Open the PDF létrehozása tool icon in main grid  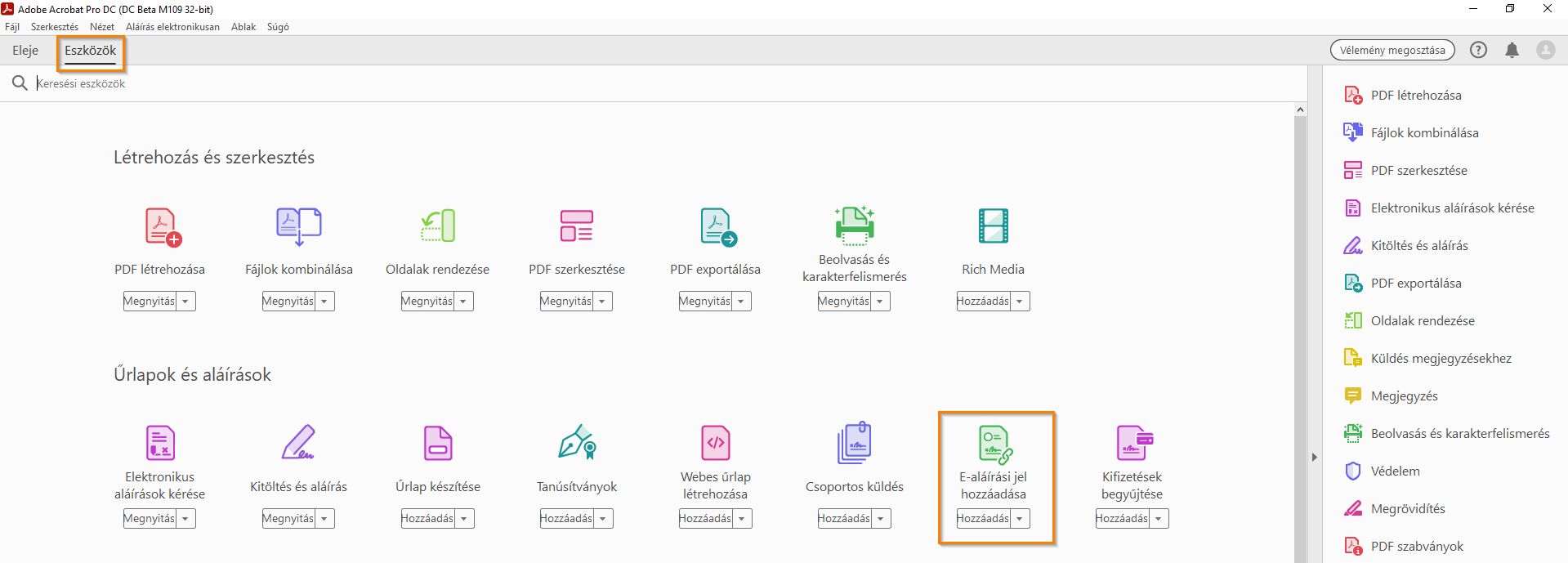[163, 226]
